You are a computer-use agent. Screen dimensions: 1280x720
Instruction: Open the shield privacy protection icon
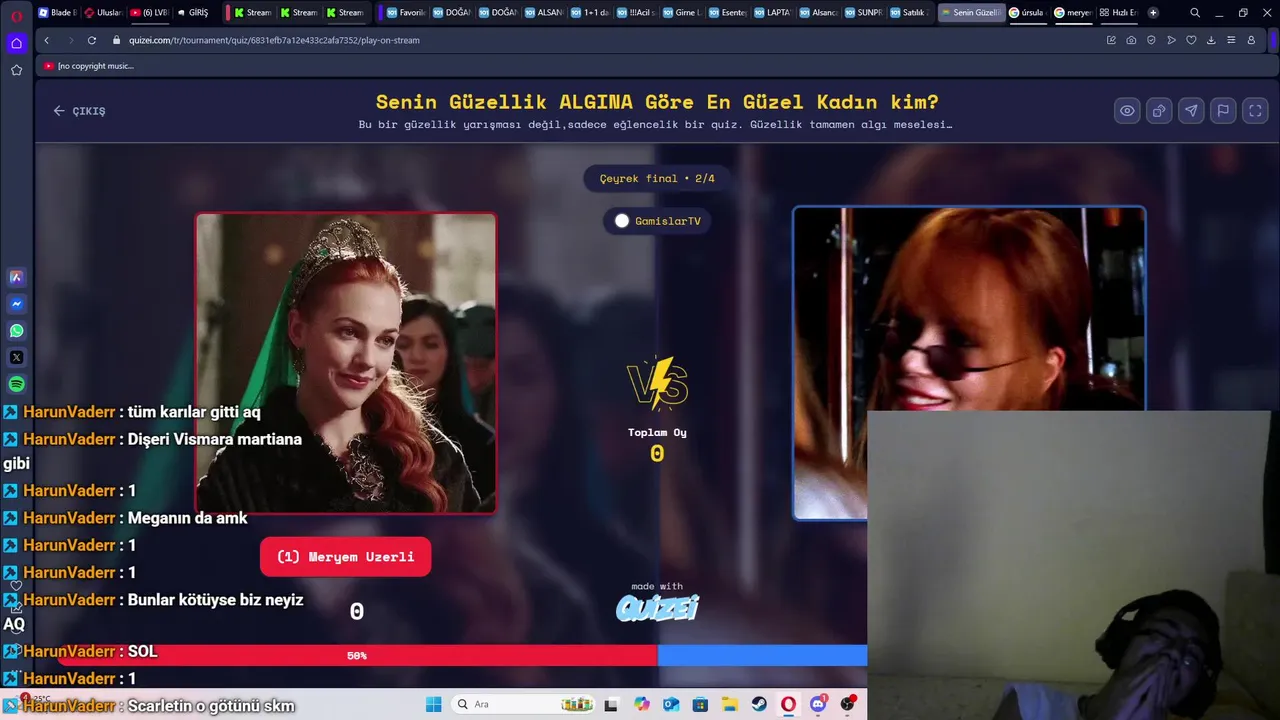click(x=1151, y=40)
